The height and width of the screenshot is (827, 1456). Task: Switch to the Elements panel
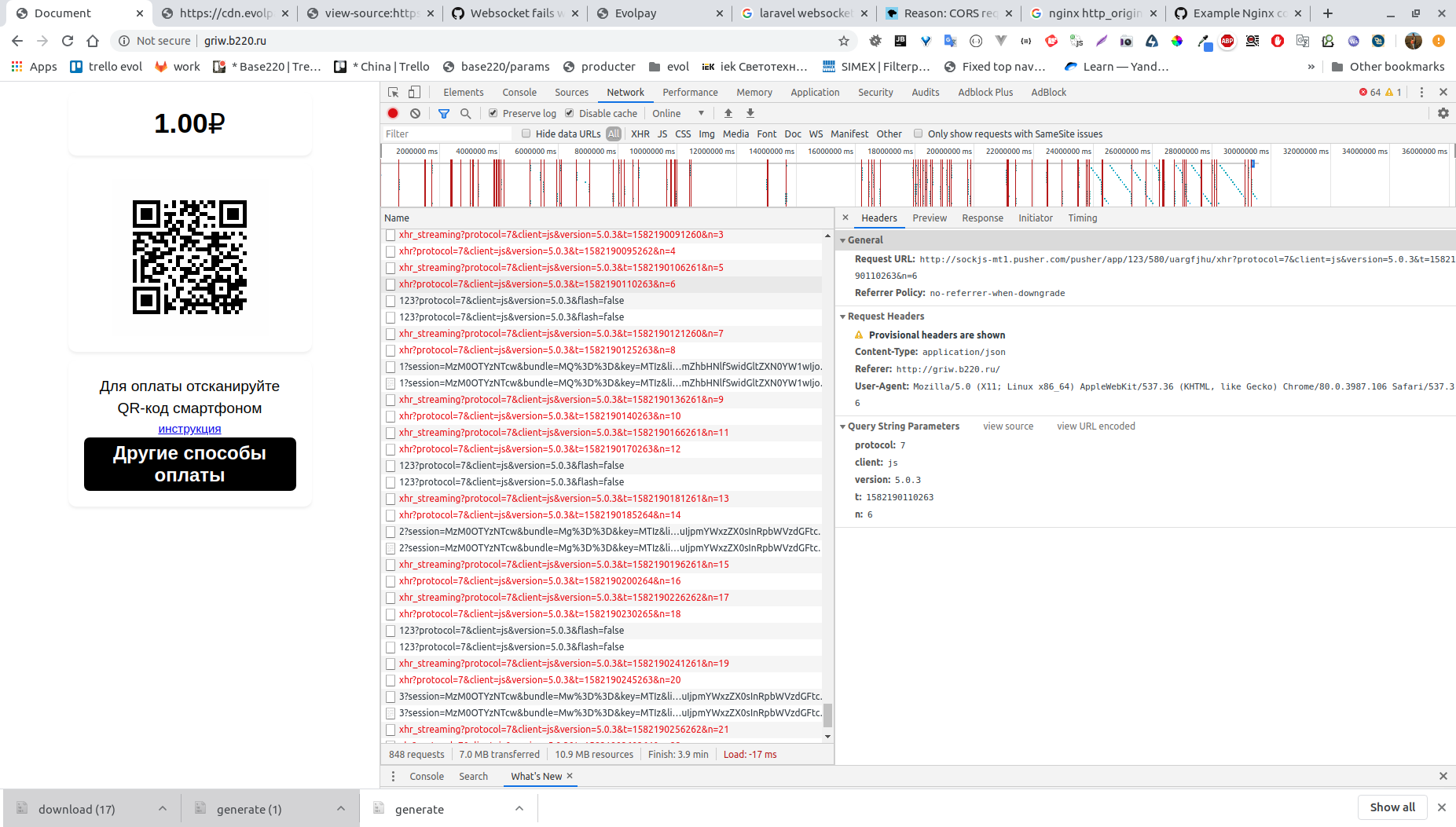click(x=463, y=92)
